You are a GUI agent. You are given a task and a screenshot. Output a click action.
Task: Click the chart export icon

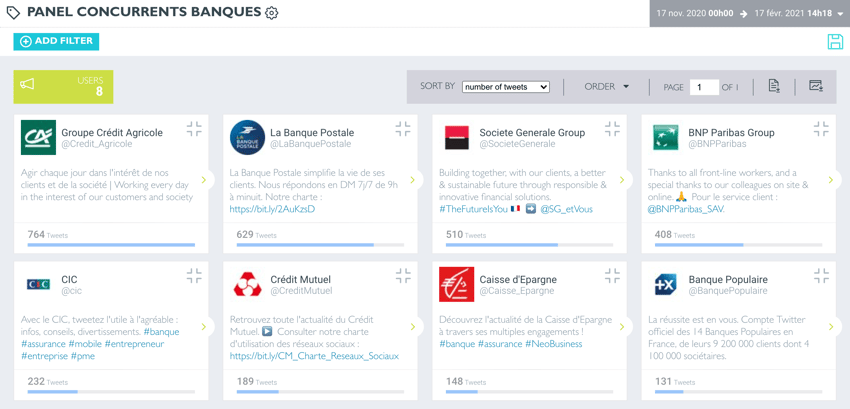tap(815, 86)
